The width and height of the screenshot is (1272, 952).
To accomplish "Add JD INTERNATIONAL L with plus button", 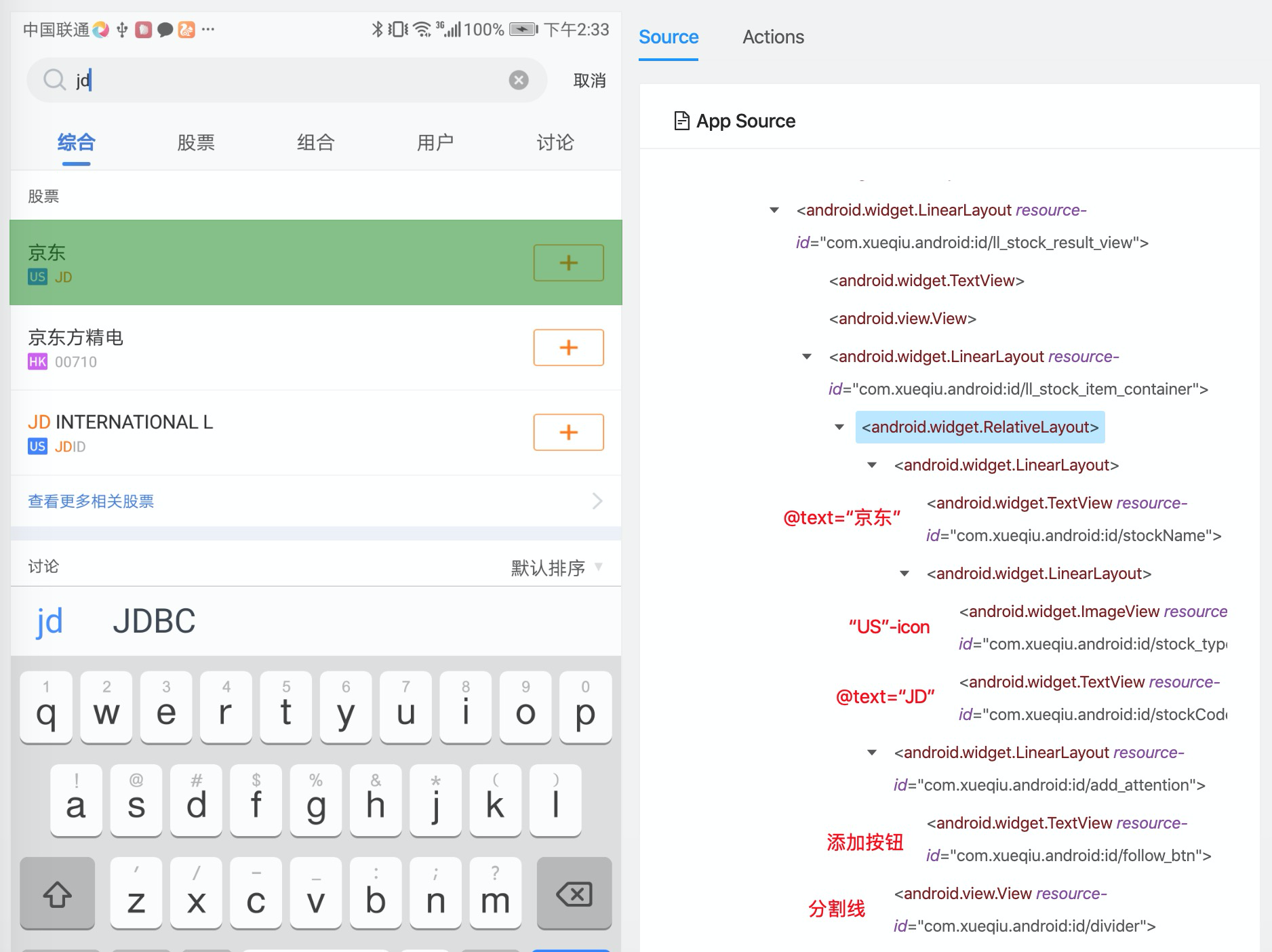I will point(568,432).
